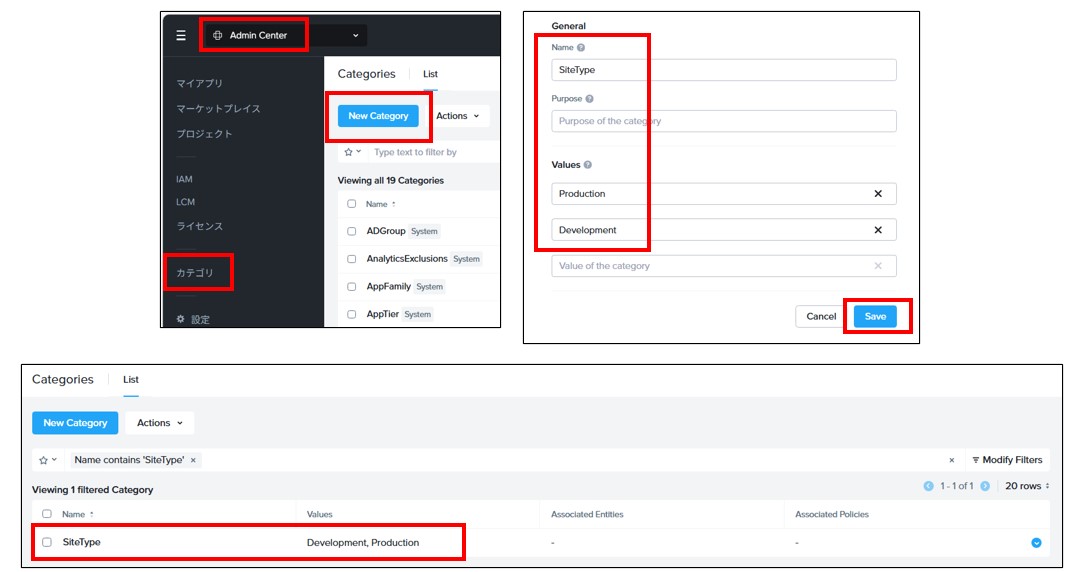This screenshot has height=572, width=1077.
Task: Select the AppFamily row checkbox
Action: [x=351, y=287]
